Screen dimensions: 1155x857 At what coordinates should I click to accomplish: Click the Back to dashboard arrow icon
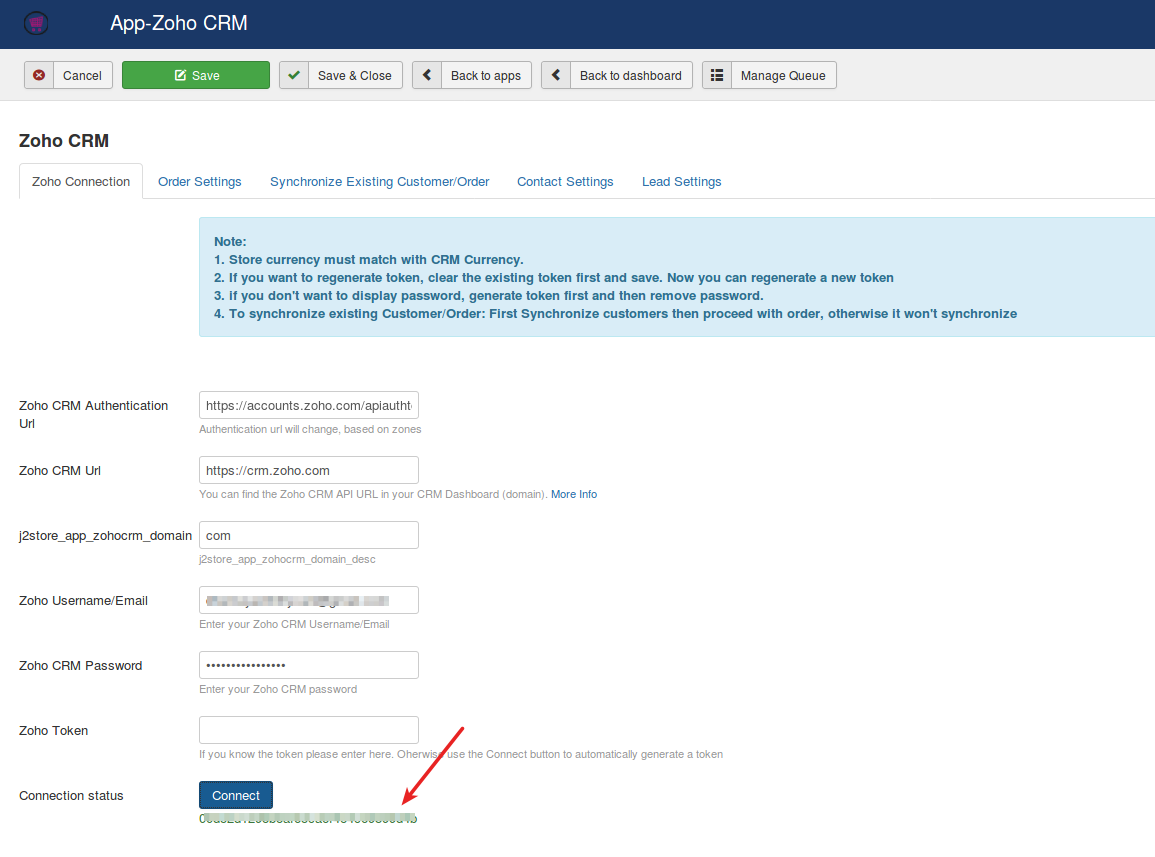coord(556,75)
